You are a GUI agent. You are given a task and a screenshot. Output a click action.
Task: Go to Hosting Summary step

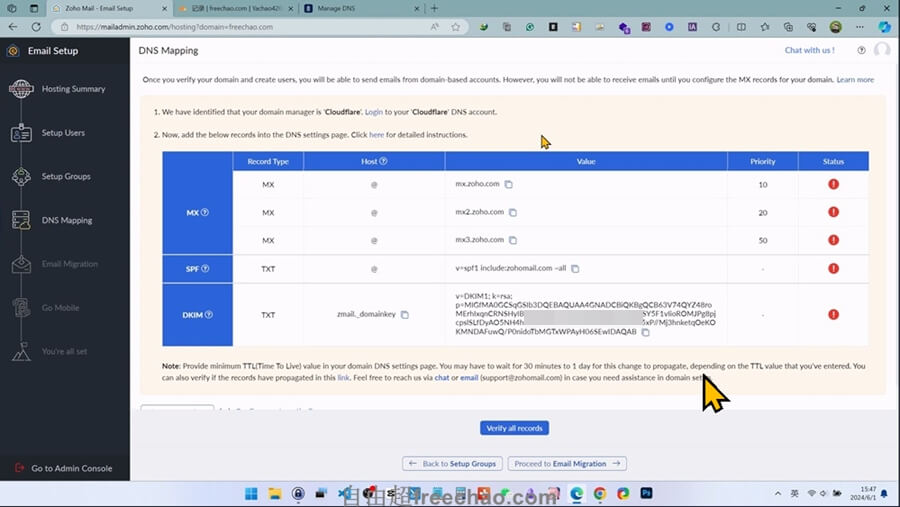[73, 89]
